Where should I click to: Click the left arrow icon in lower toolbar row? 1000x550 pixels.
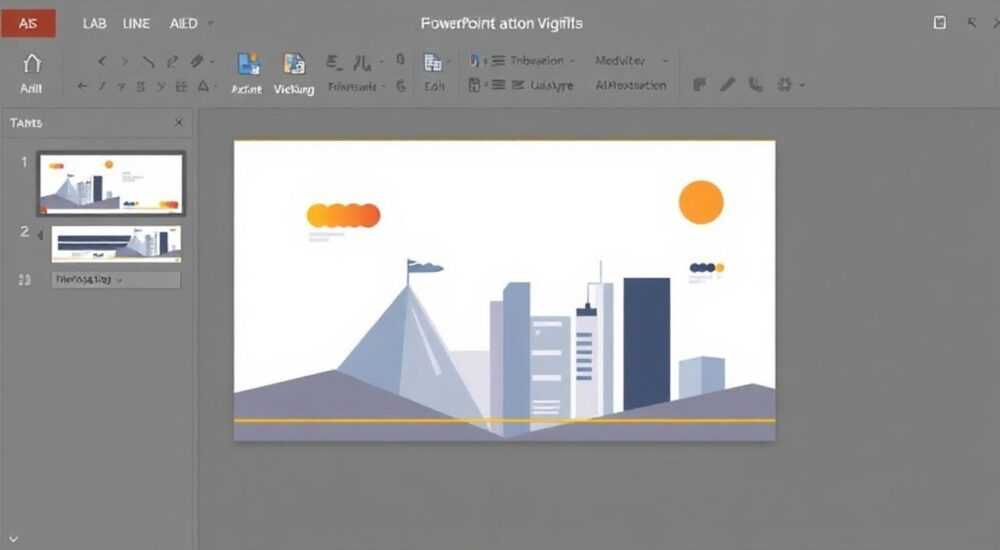tap(82, 85)
